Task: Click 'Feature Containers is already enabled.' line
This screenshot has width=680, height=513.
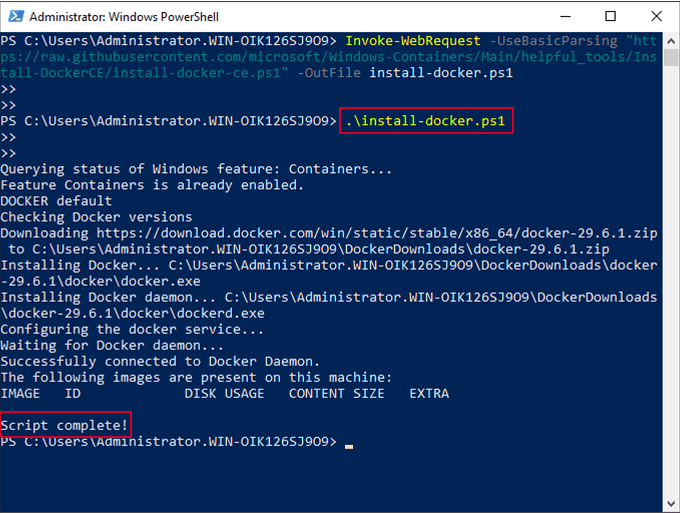Action: point(152,185)
